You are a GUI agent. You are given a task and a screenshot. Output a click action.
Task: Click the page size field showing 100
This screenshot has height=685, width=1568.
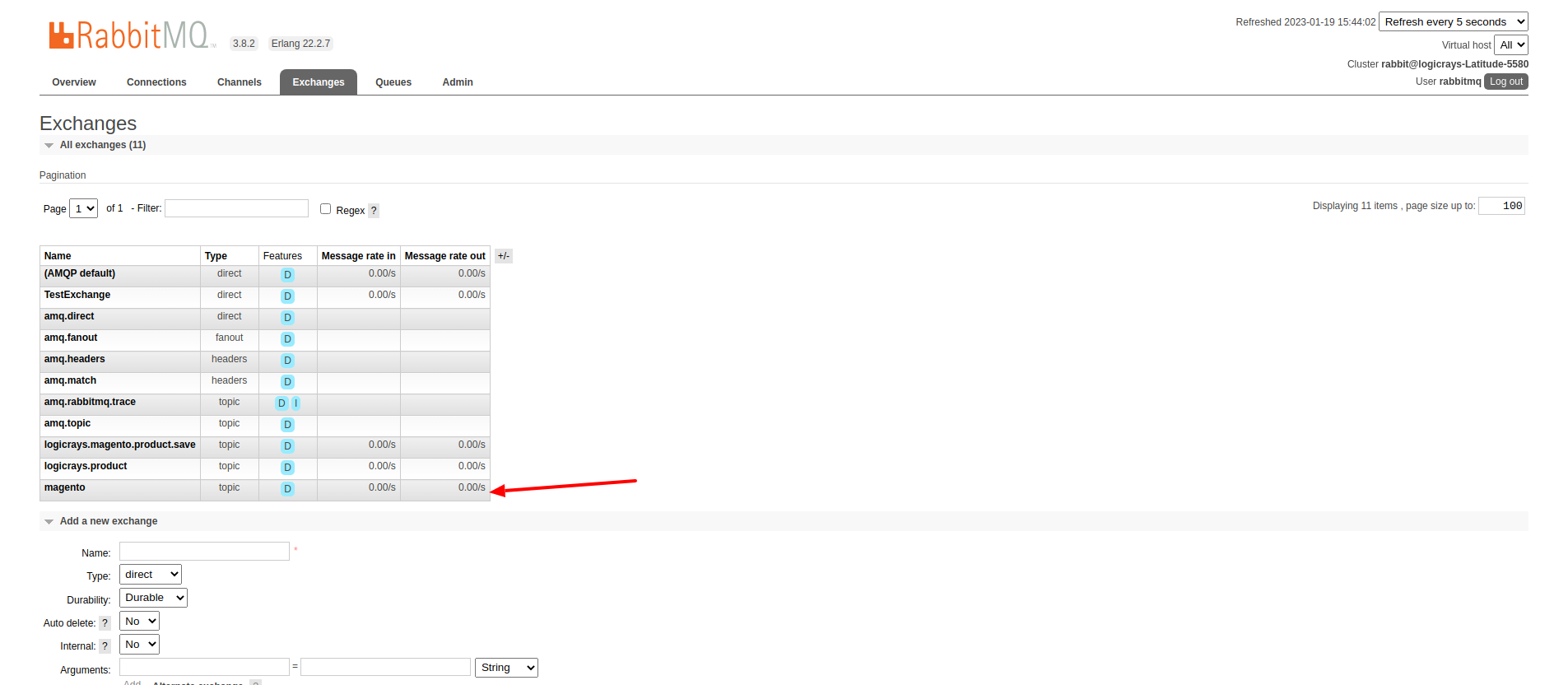pos(1501,206)
